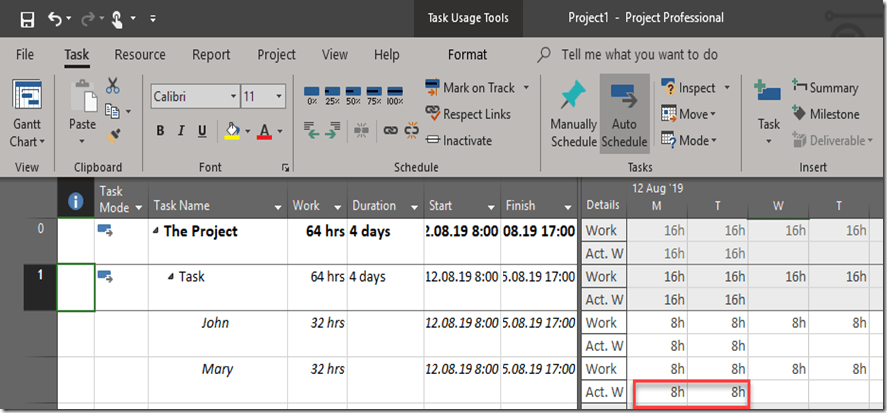This screenshot has width=887, height=413.
Task: Toggle Italic formatting
Action: point(181,131)
